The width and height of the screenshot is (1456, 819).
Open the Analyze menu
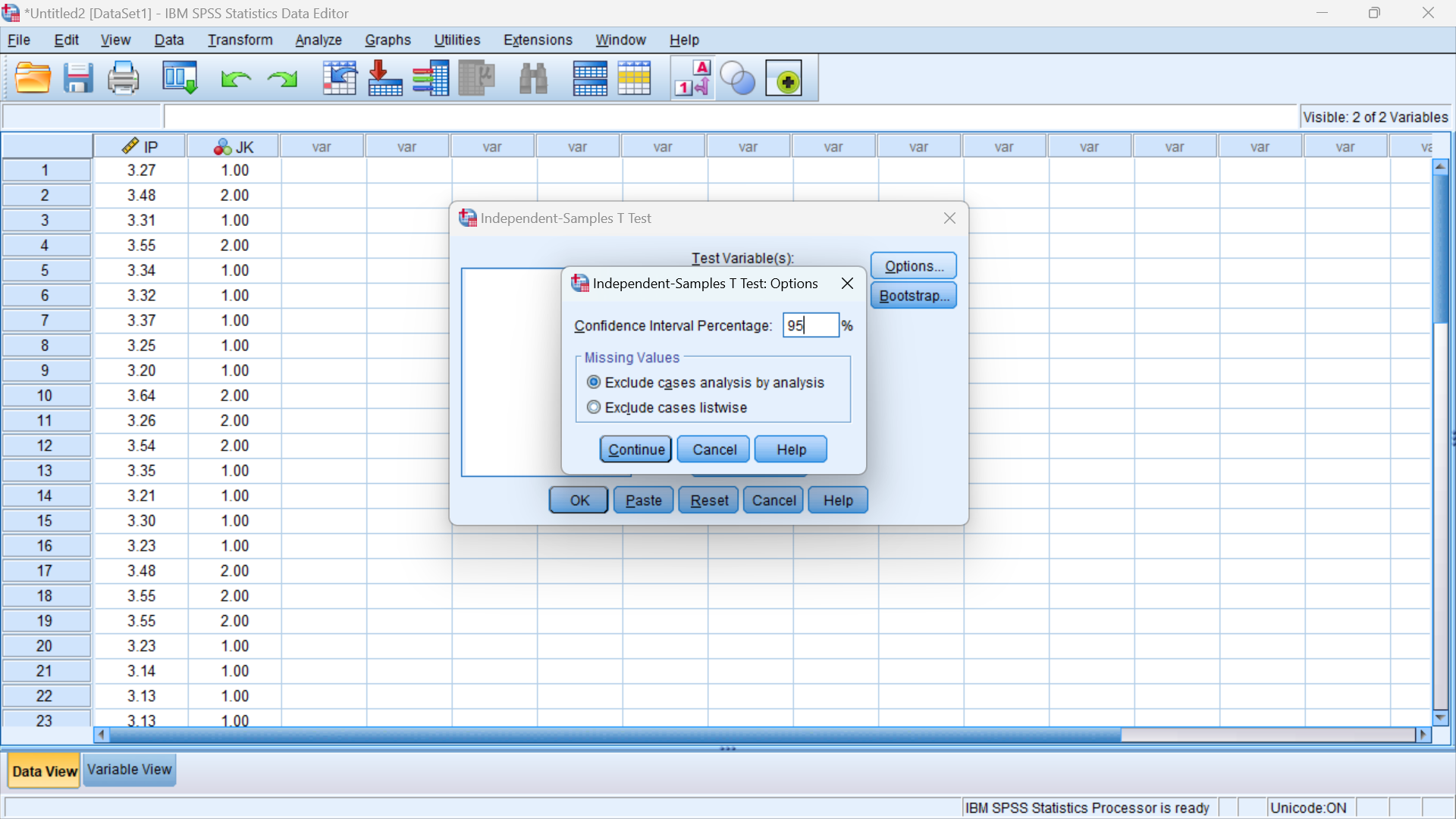(x=318, y=40)
